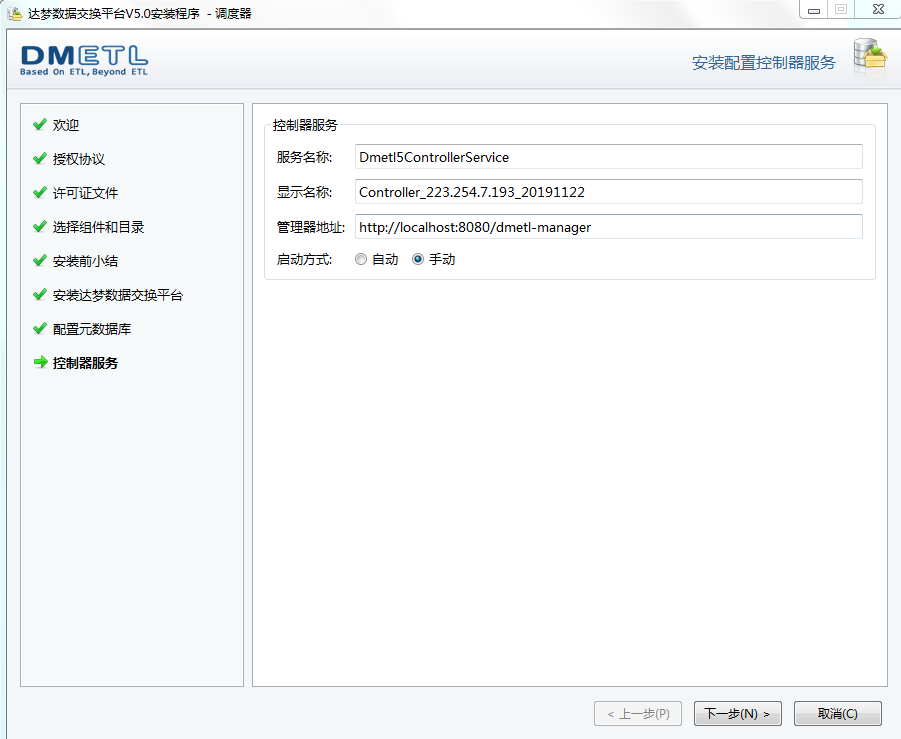The image size is (901, 739).
Task: Click the 显示名称 input field
Action: [x=609, y=192]
